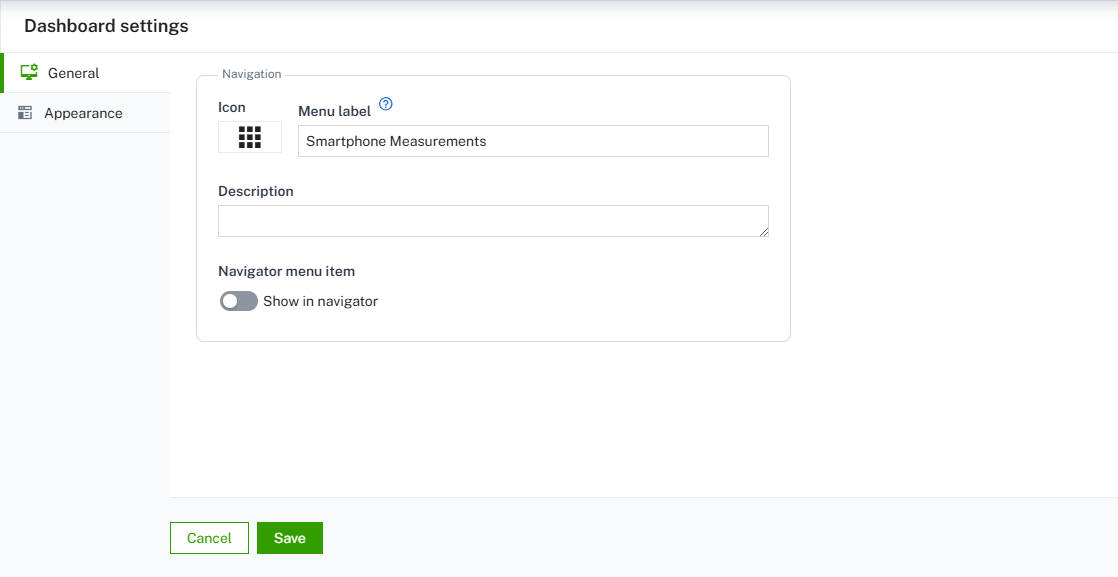Switch to the General settings tab
The width and height of the screenshot is (1118, 577).
[x=73, y=73]
